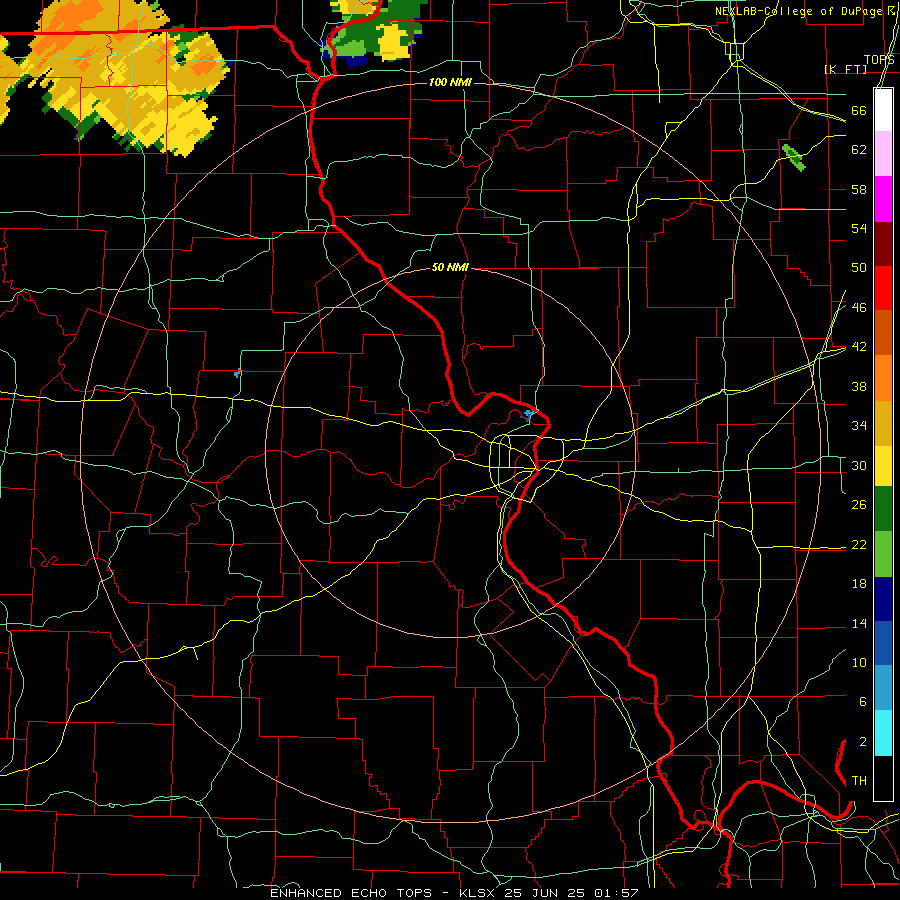Click the 18 legend value
900x900 pixels.
point(859,584)
